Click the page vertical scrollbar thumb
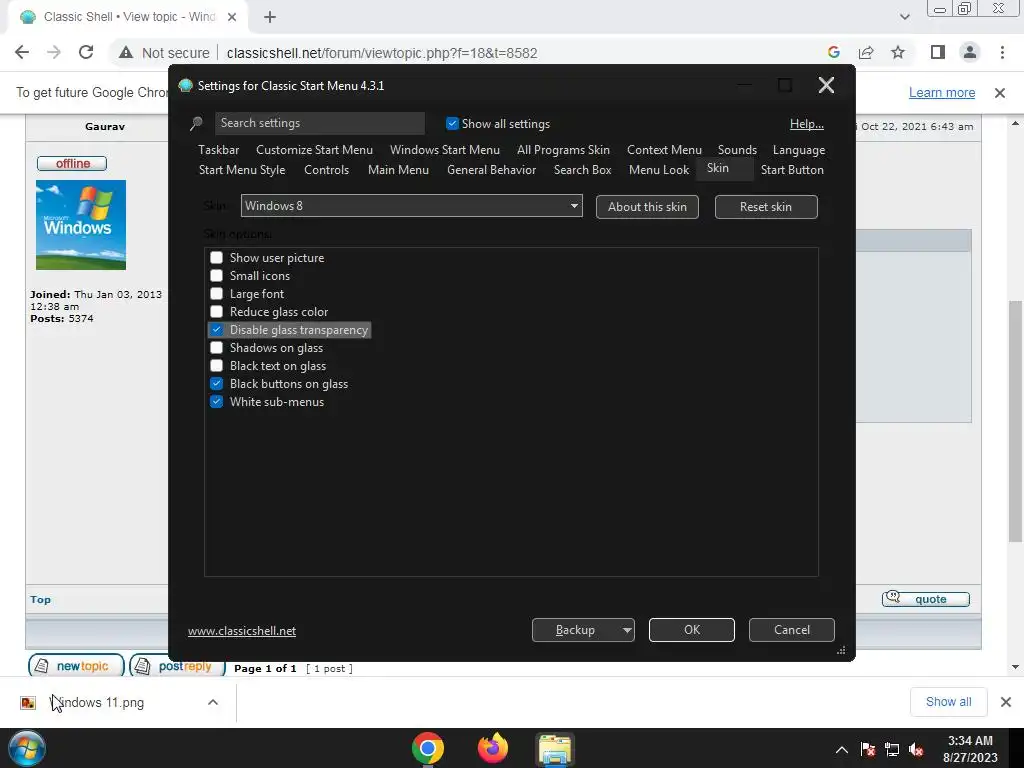1024x768 pixels. tap(1016, 422)
